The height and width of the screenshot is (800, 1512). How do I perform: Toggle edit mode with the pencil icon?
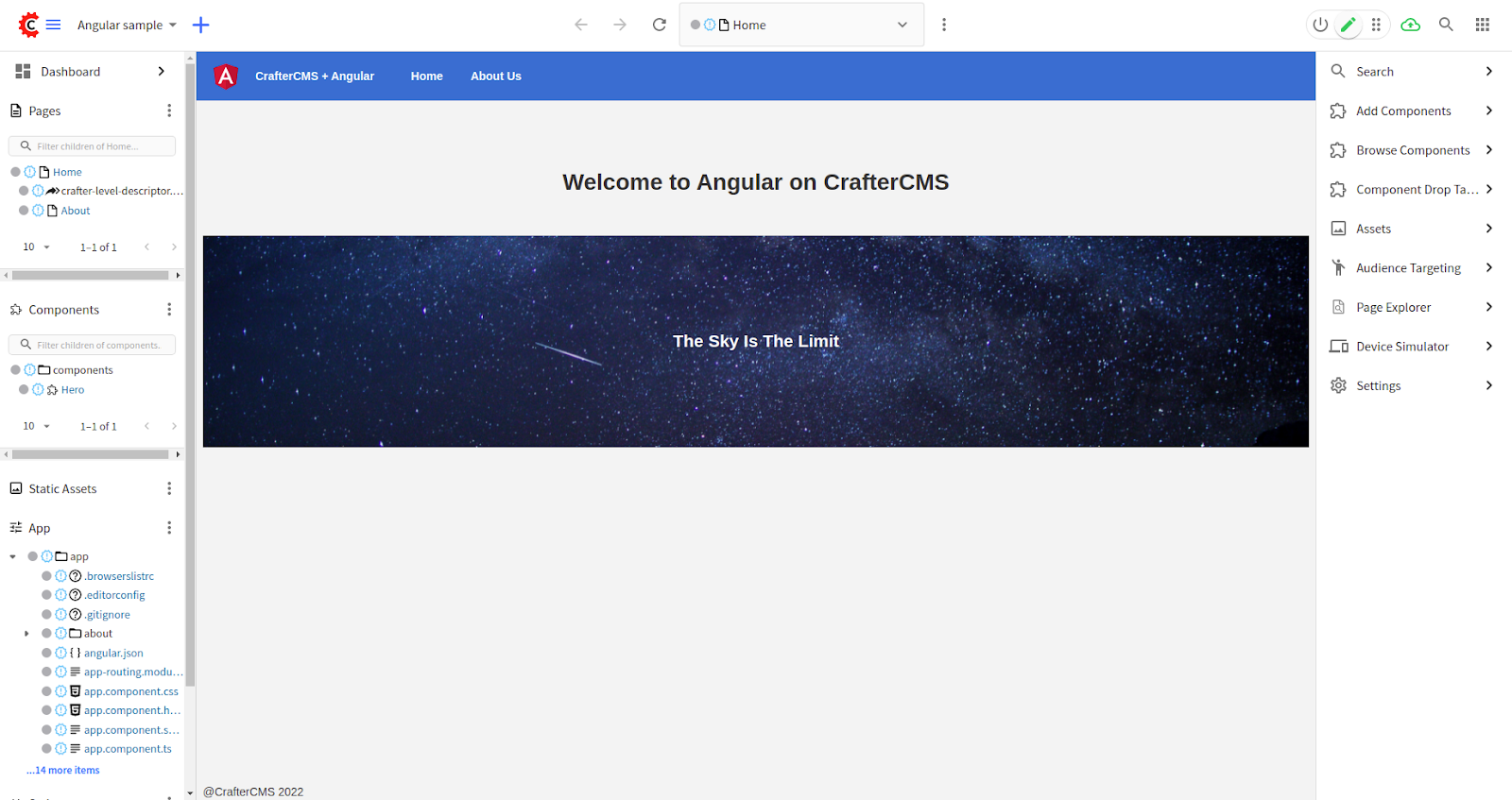point(1349,25)
